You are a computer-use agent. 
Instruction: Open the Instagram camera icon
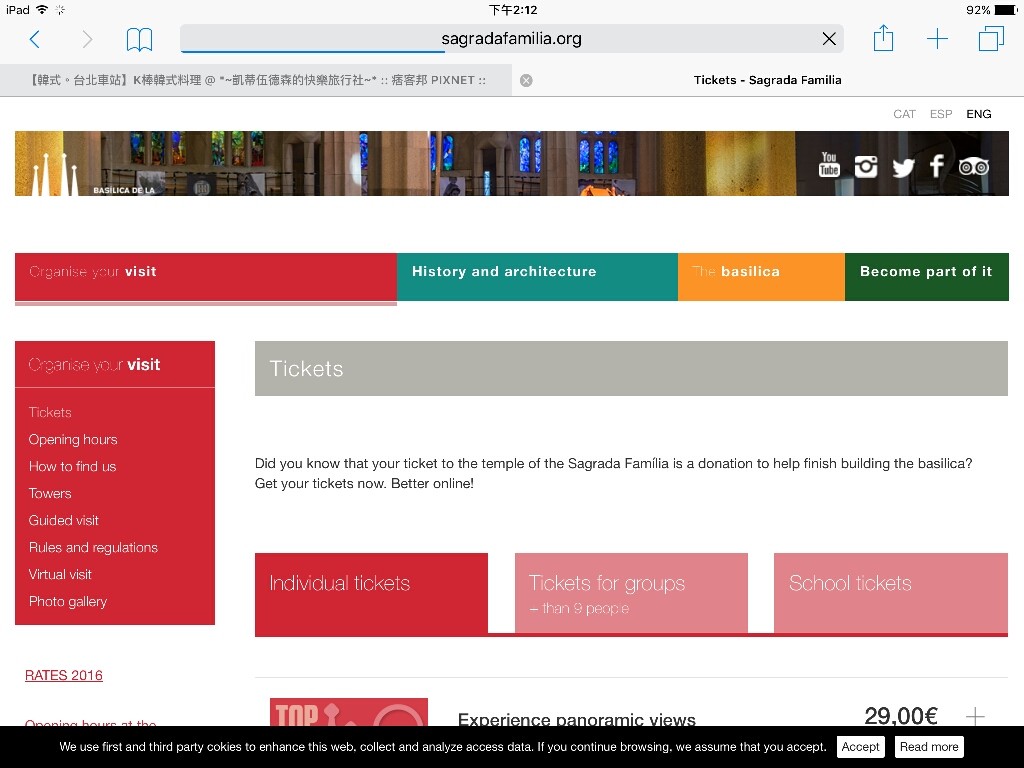pyautogui.click(x=866, y=167)
